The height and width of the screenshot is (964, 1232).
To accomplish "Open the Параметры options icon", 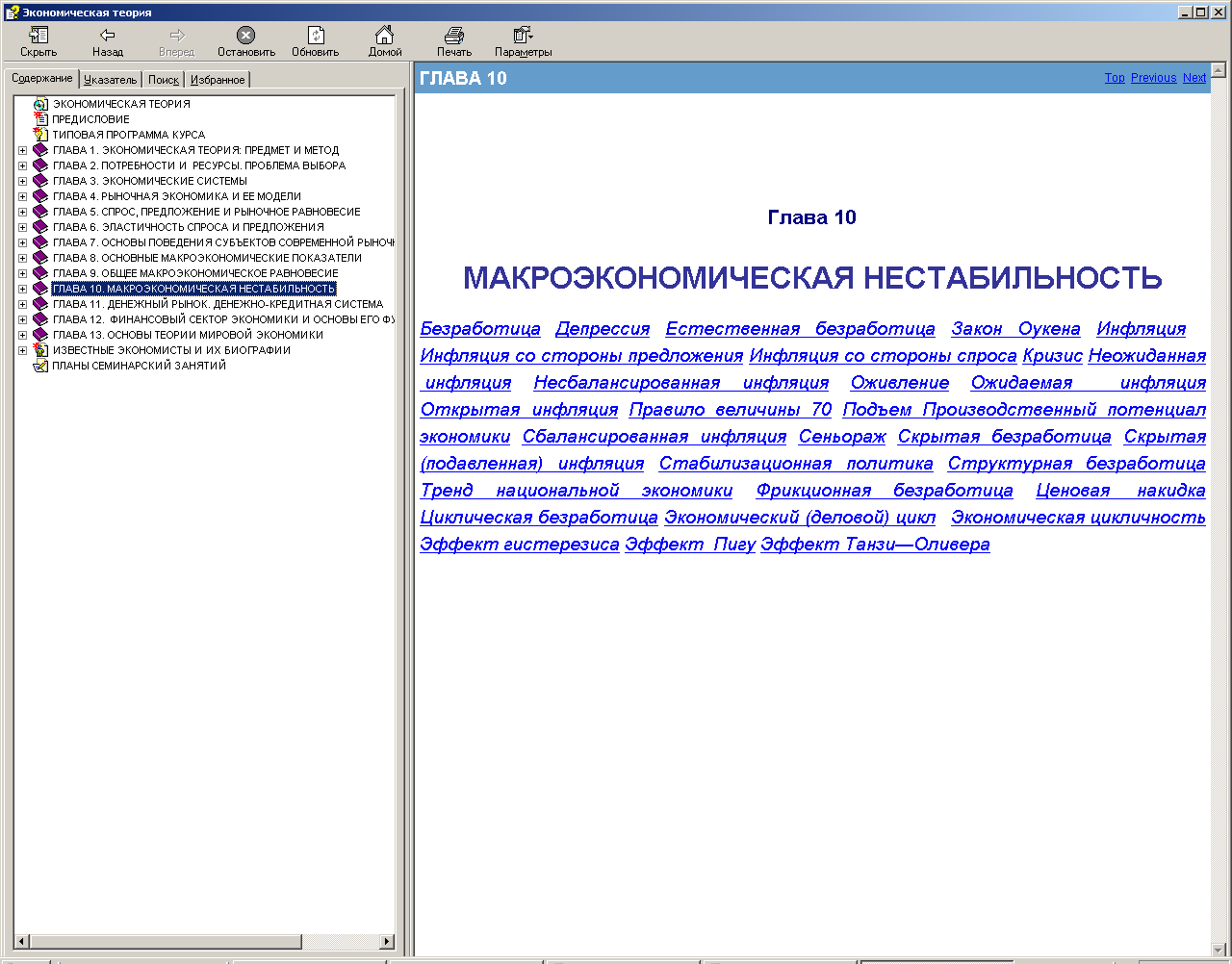I will (524, 36).
